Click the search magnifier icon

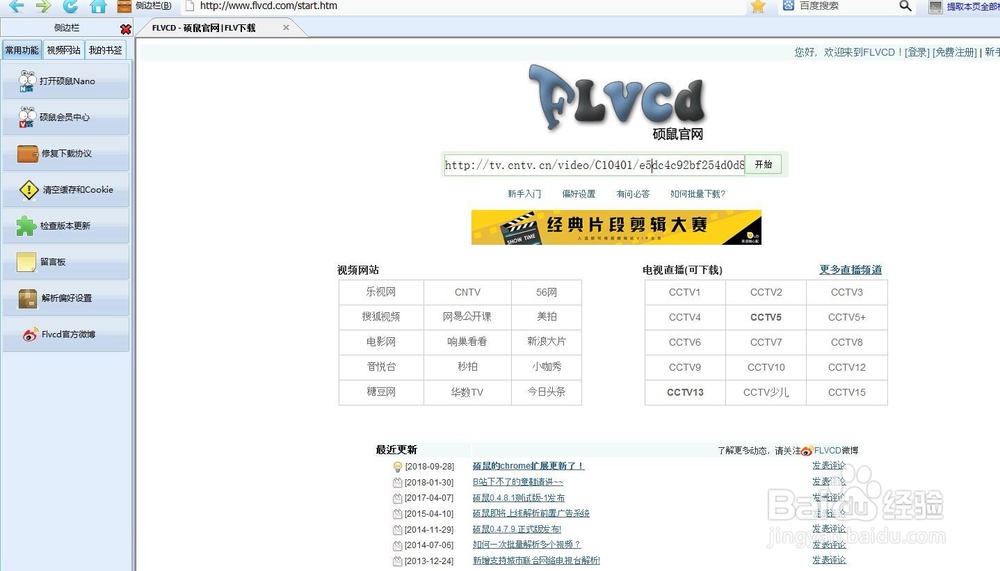(905, 6)
